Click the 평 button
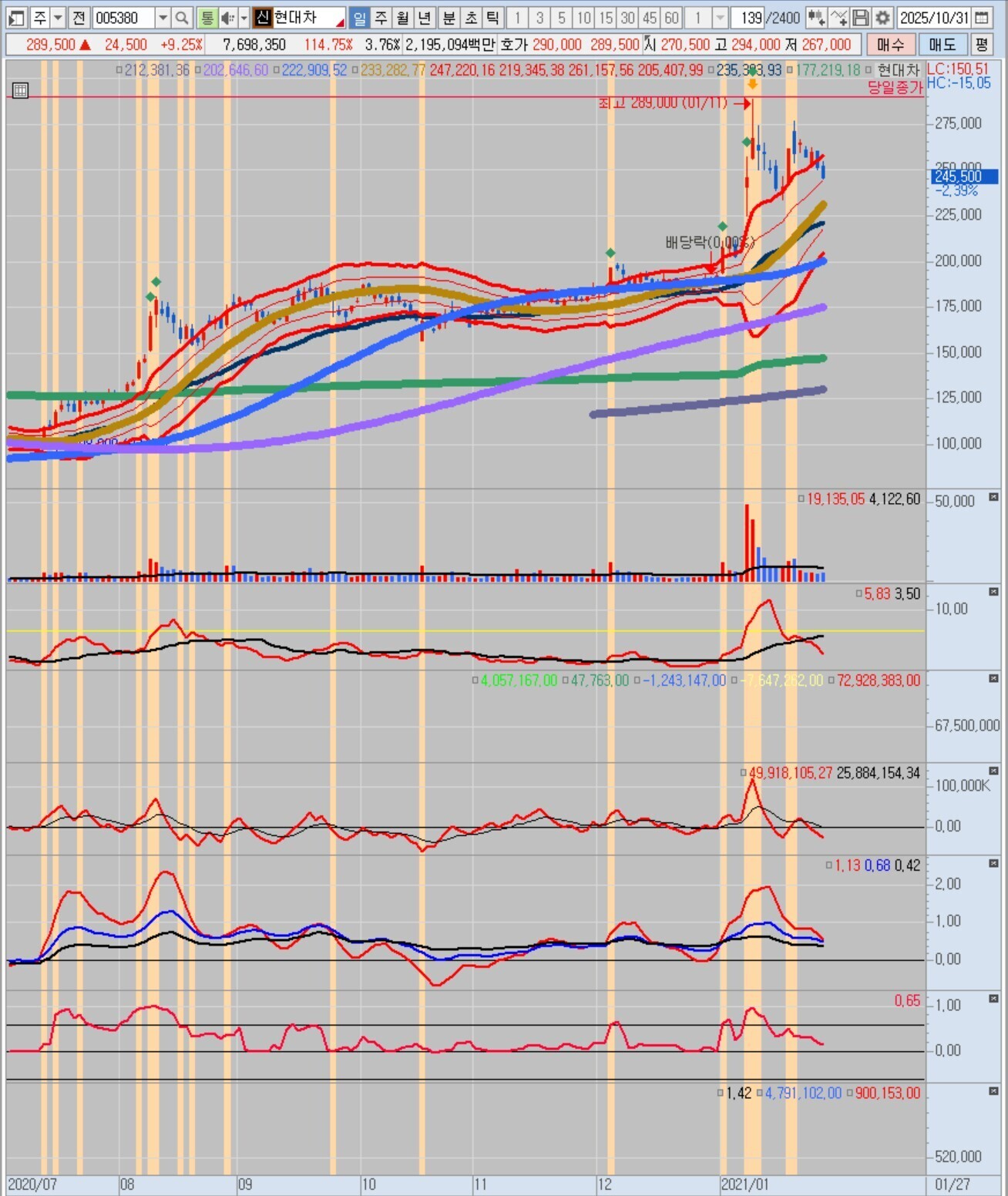 [x=981, y=45]
